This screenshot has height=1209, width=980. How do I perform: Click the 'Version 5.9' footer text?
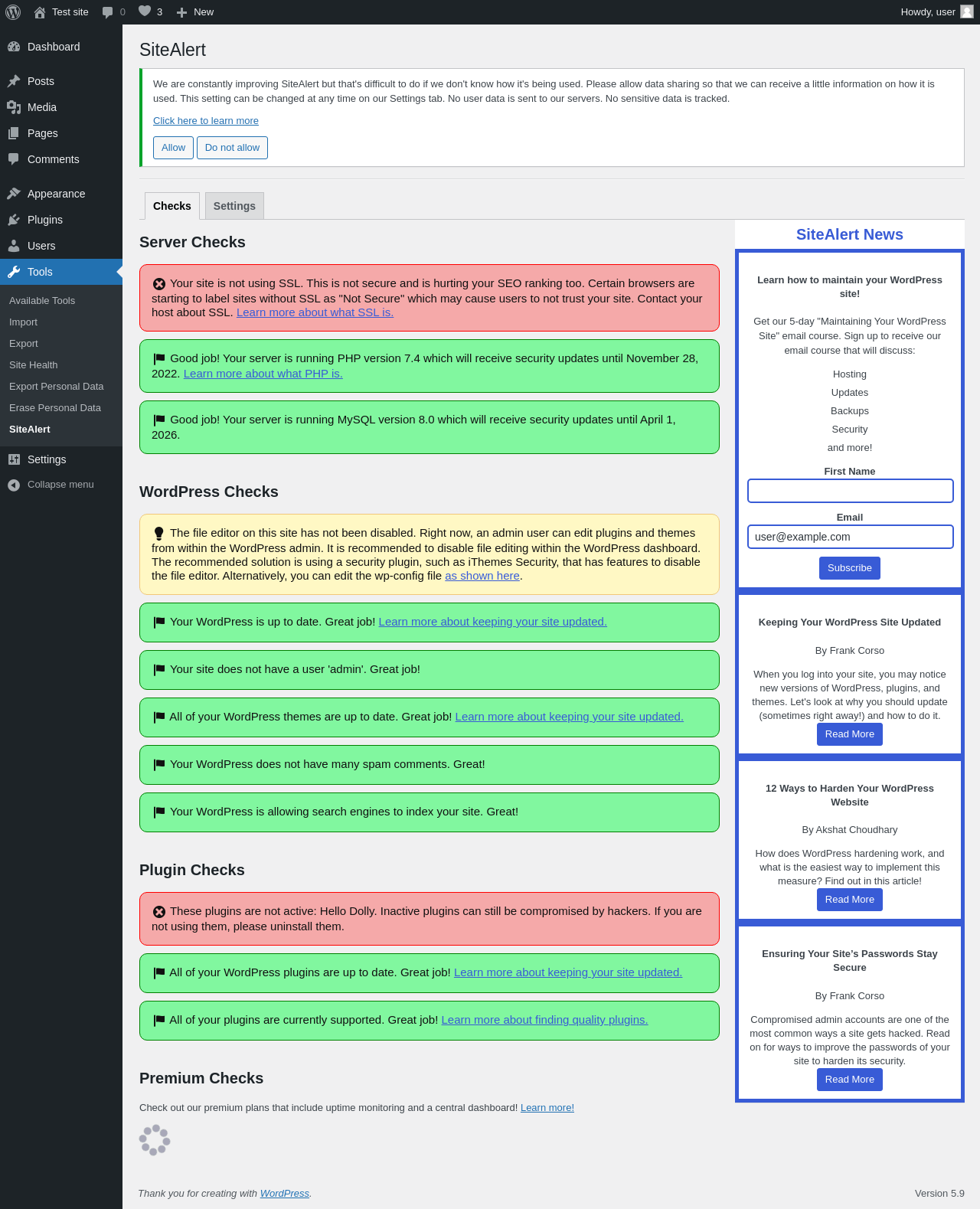tap(939, 1194)
